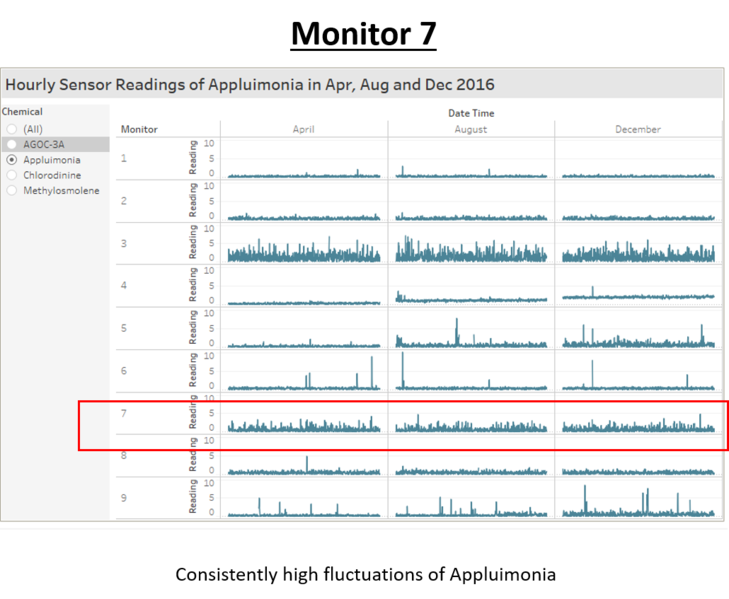The image size is (729, 599).
Task: Click Monitor 1 April line chart
Action: pyautogui.click(x=304, y=174)
